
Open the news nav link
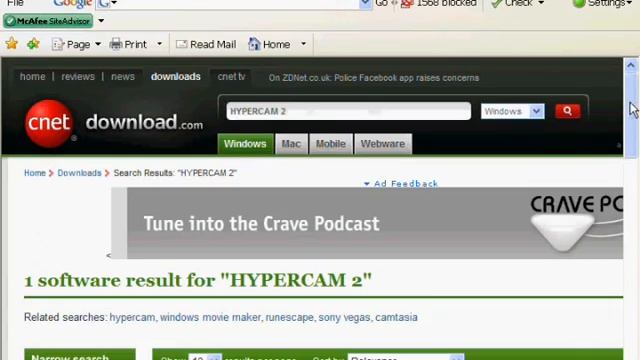tap(123, 77)
